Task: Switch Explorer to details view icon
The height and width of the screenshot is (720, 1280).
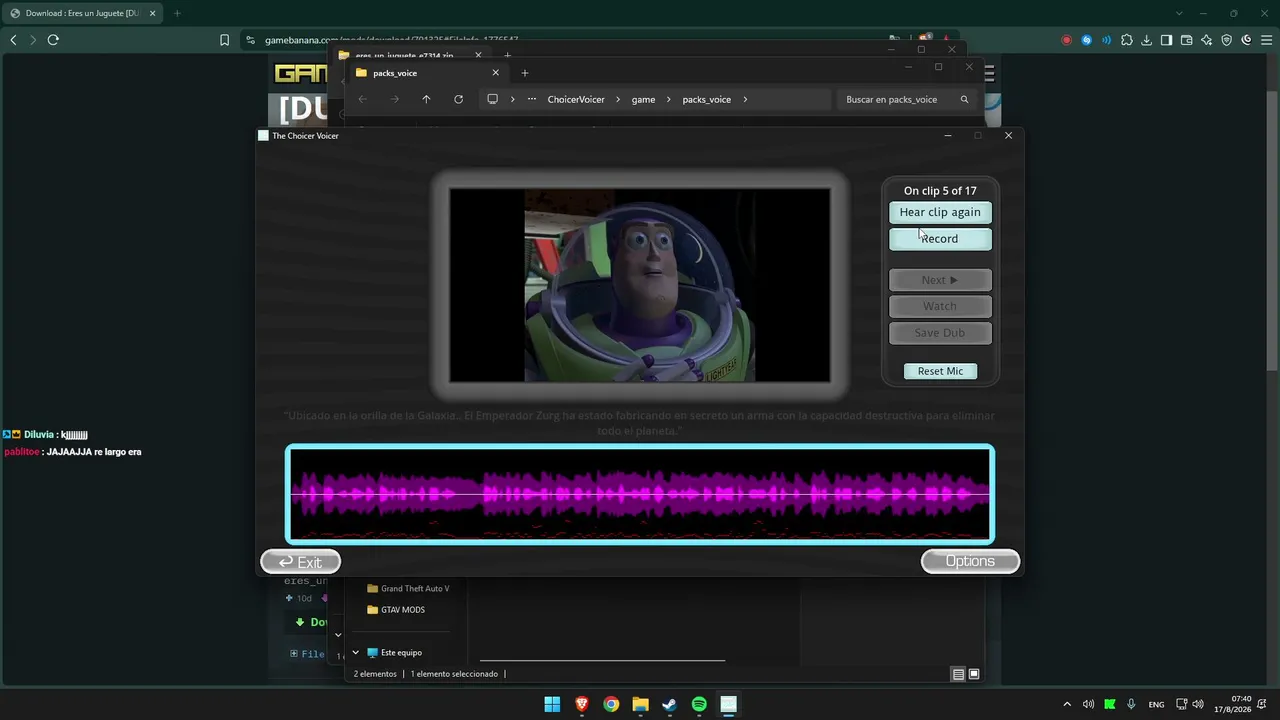Action: (958, 674)
